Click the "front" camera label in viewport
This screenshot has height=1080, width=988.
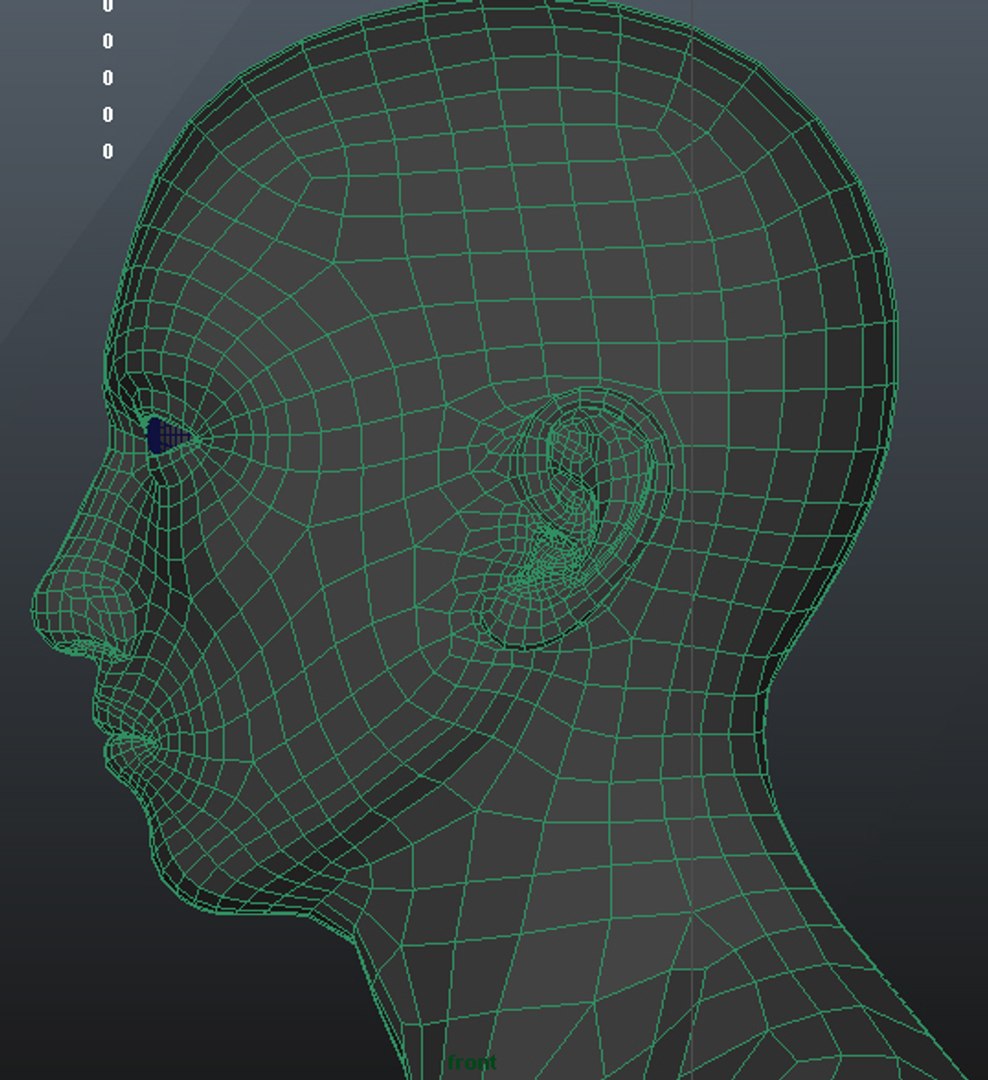471,1063
